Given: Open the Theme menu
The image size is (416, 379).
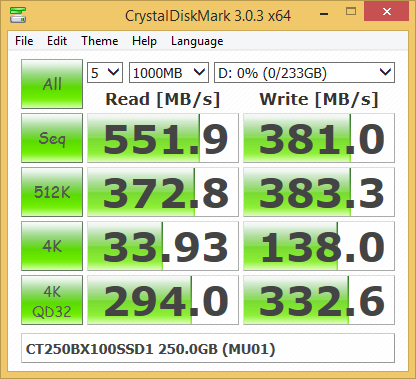Looking at the screenshot, I should coord(100,41).
